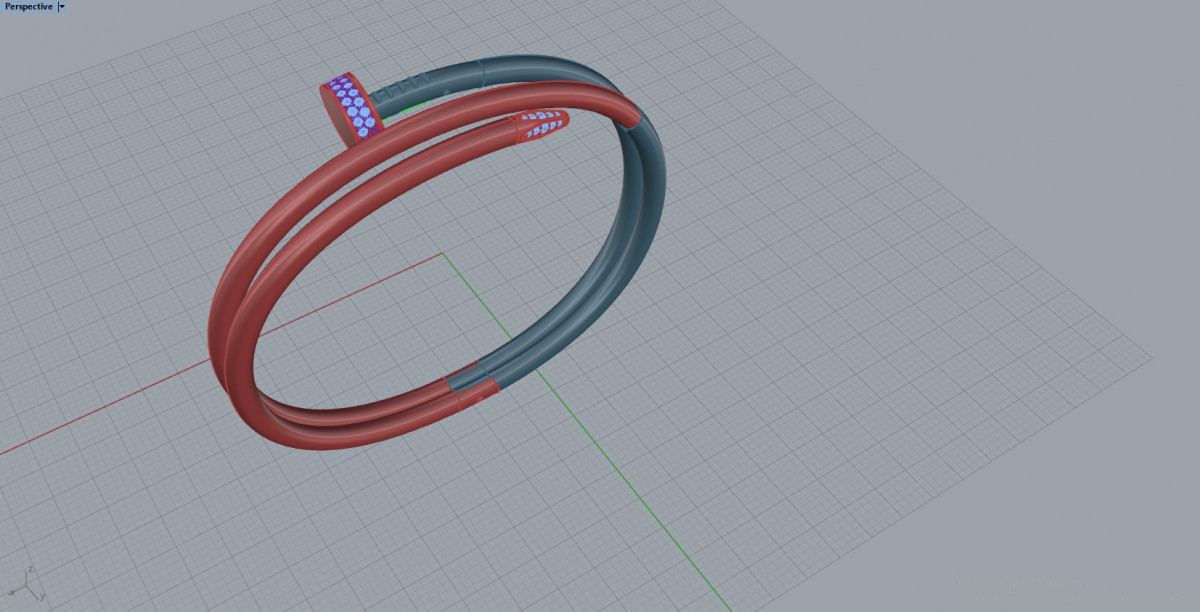Open the Perspective viewport dropdown arrow
This screenshot has height=612, width=1200.
[62, 6]
